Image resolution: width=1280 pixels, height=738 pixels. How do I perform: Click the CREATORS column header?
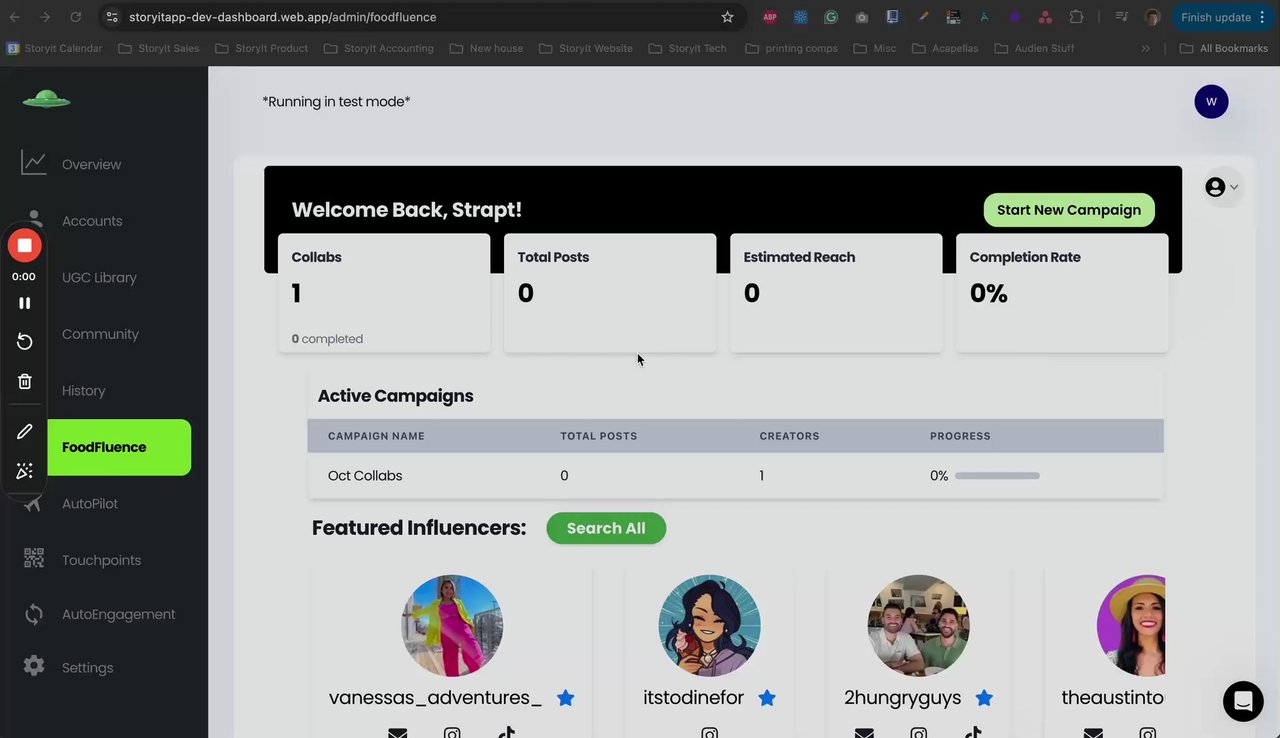pyautogui.click(x=789, y=436)
